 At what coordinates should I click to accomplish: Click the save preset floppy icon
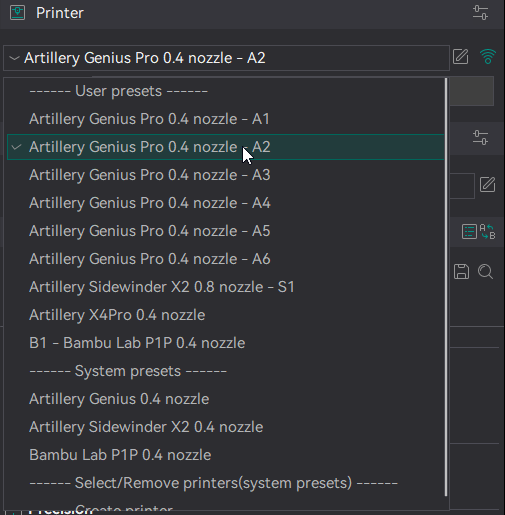pos(461,271)
